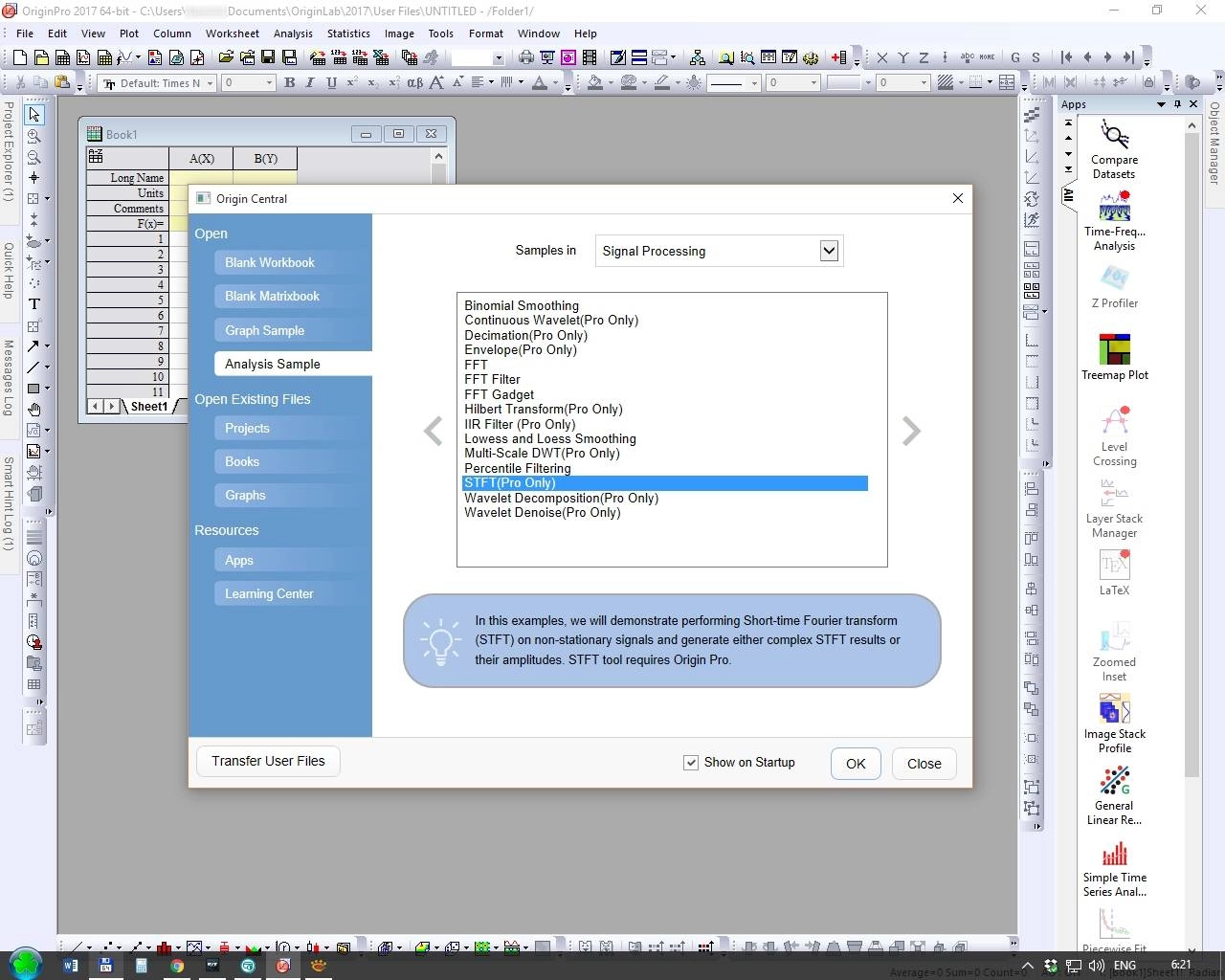Open the zoom level dropdown in toolbar
Image resolution: width=1225 pixels, height=980 pixels.
point(498,57)
